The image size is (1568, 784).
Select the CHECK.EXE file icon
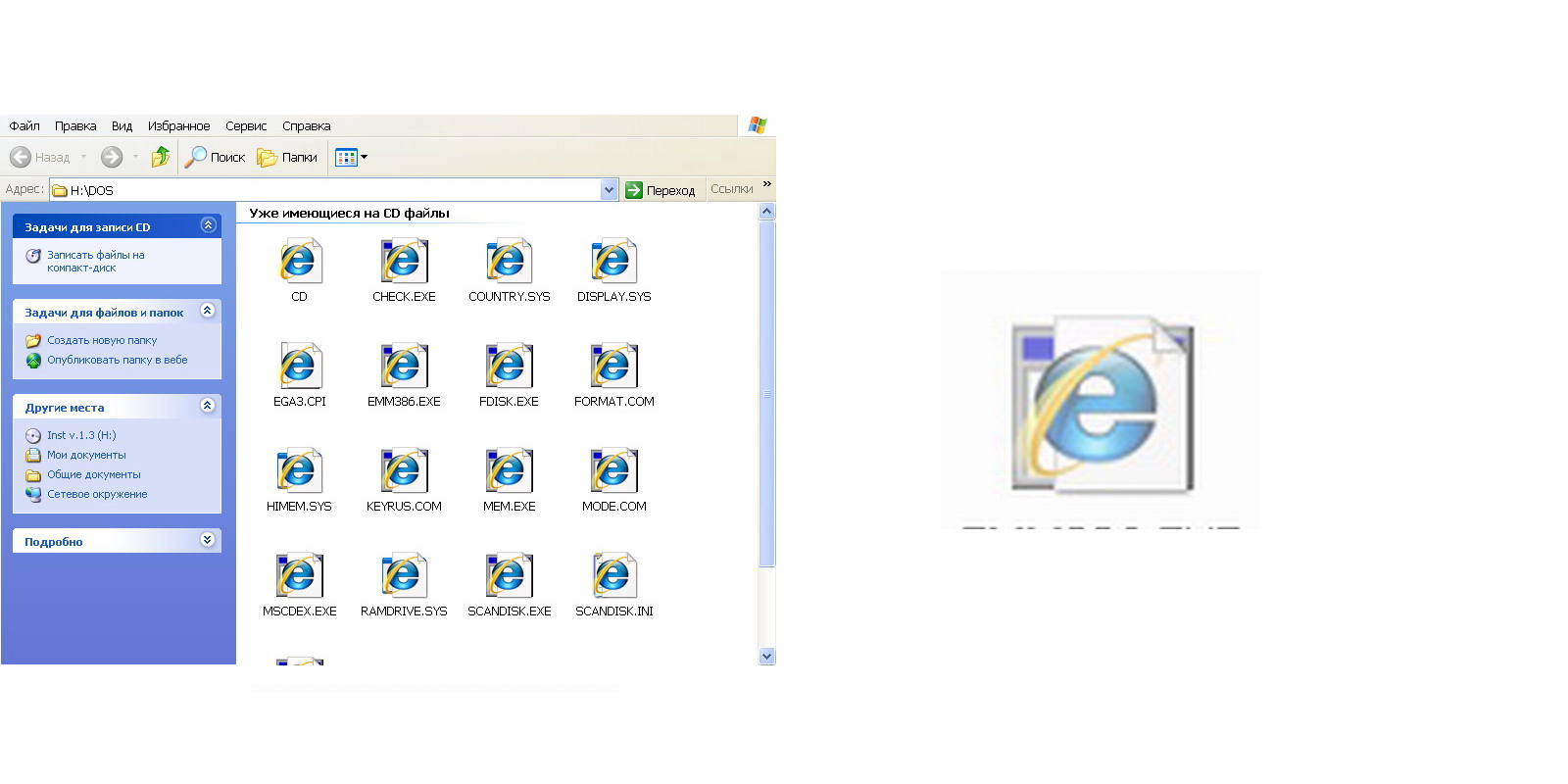pos(404,261)
